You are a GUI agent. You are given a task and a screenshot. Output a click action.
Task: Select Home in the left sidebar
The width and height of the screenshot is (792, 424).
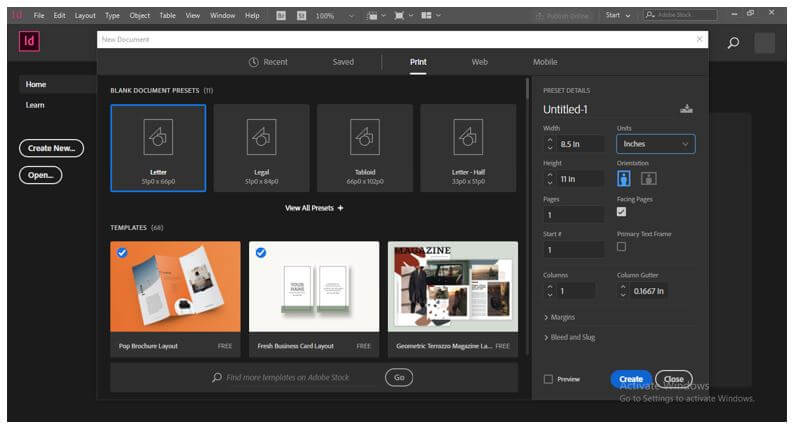(36, 84)
